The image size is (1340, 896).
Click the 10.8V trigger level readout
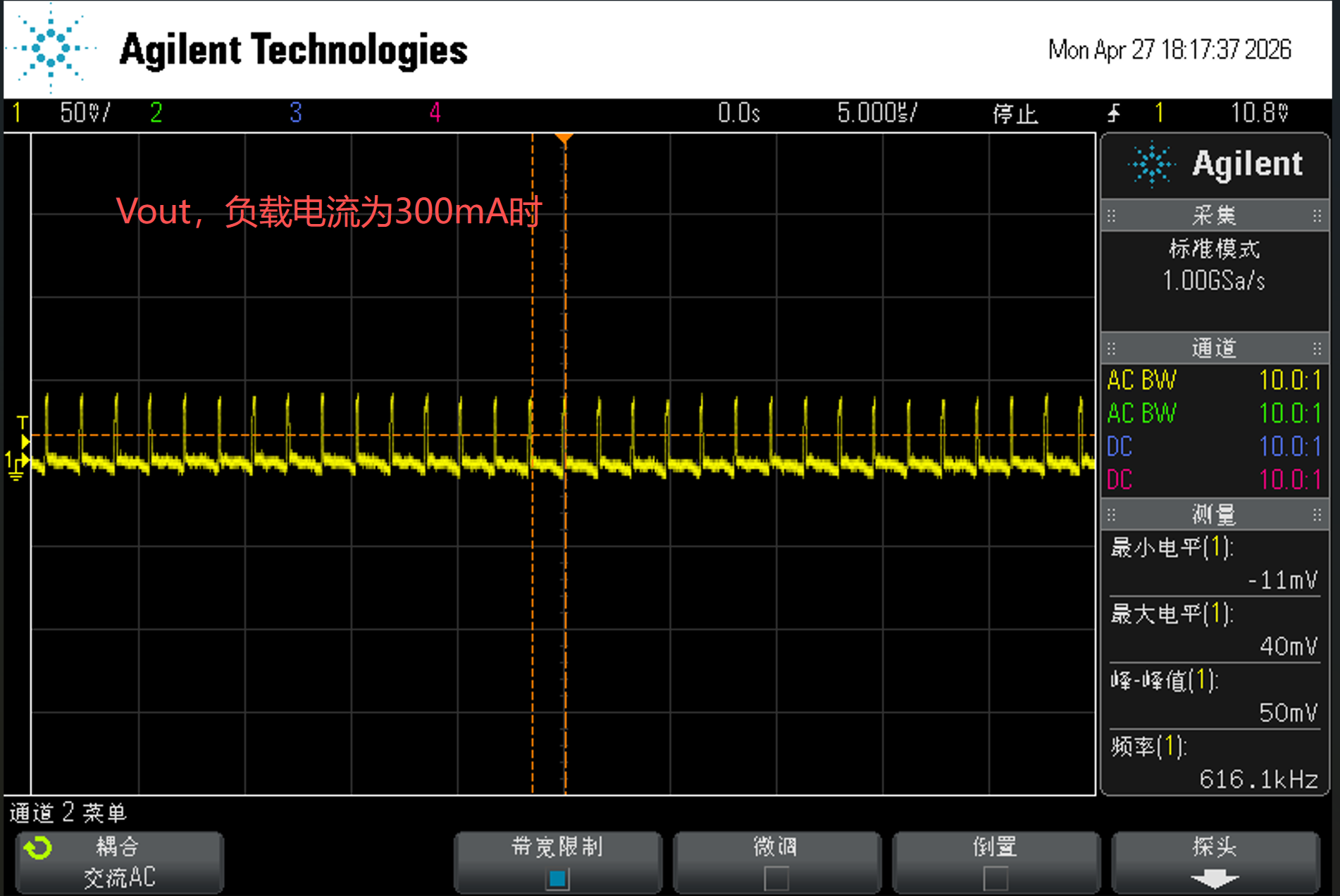coord(1260,113)
